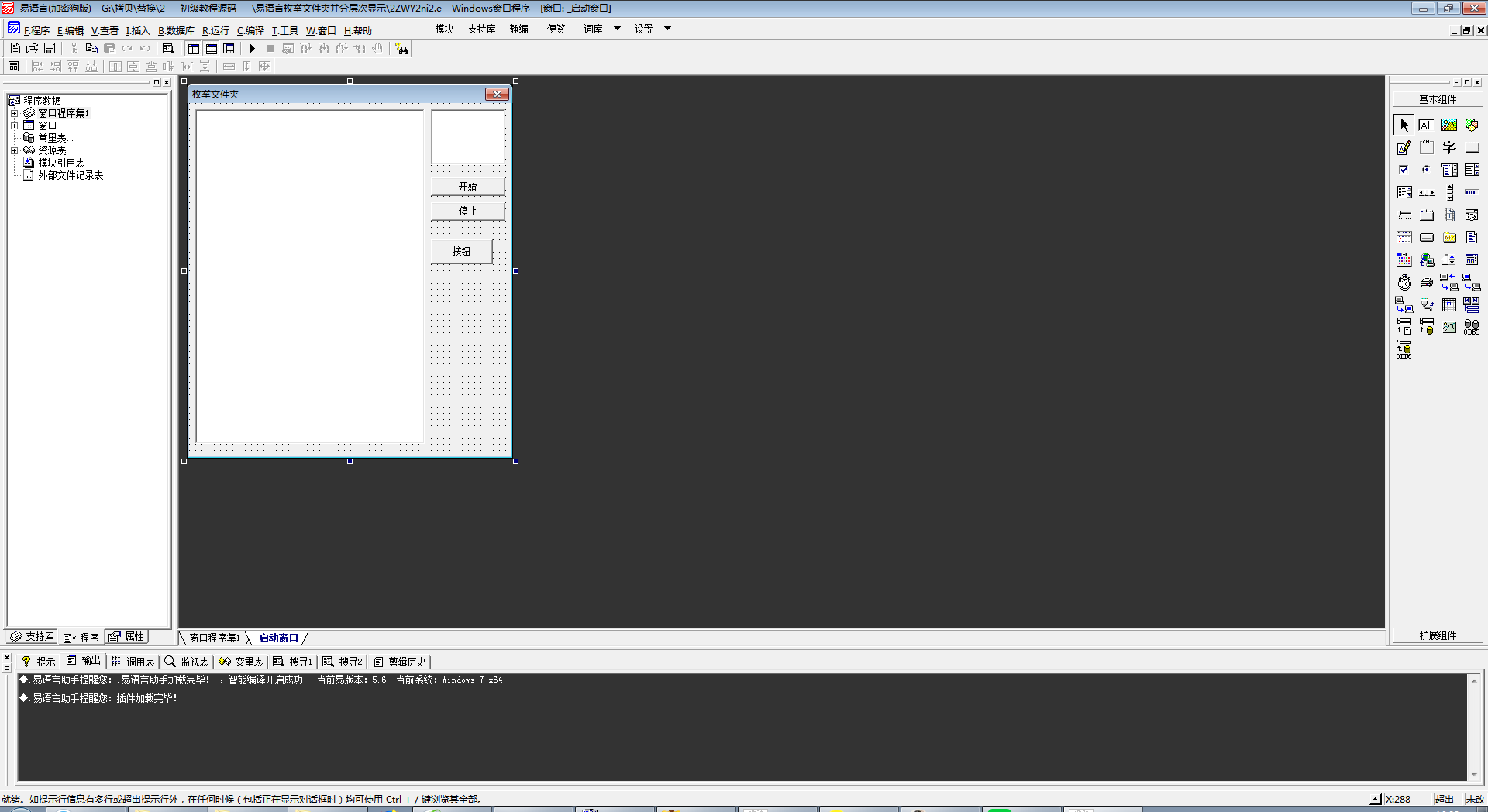Select the group box (CN) component icon
Screen dimensions: 1488x812
click(1427, 147)
